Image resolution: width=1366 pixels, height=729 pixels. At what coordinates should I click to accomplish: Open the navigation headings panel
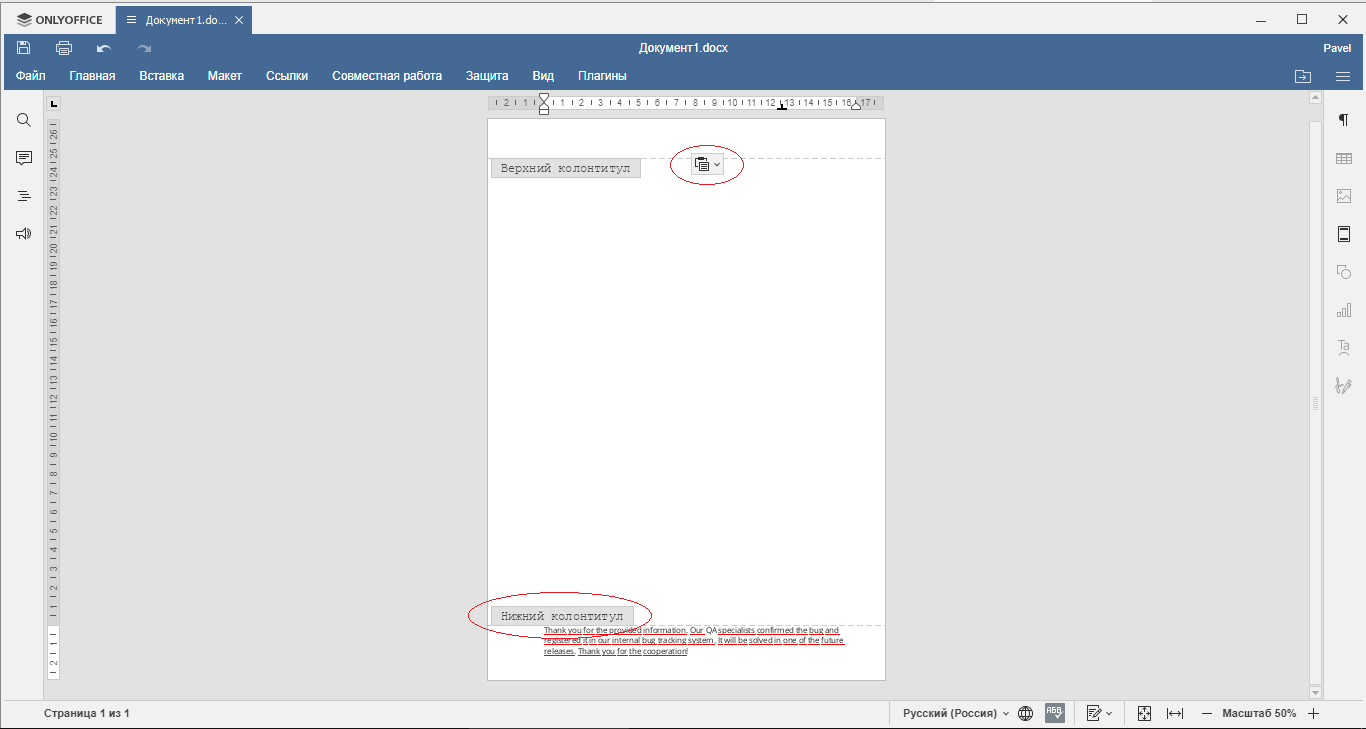tap(24, 196)
